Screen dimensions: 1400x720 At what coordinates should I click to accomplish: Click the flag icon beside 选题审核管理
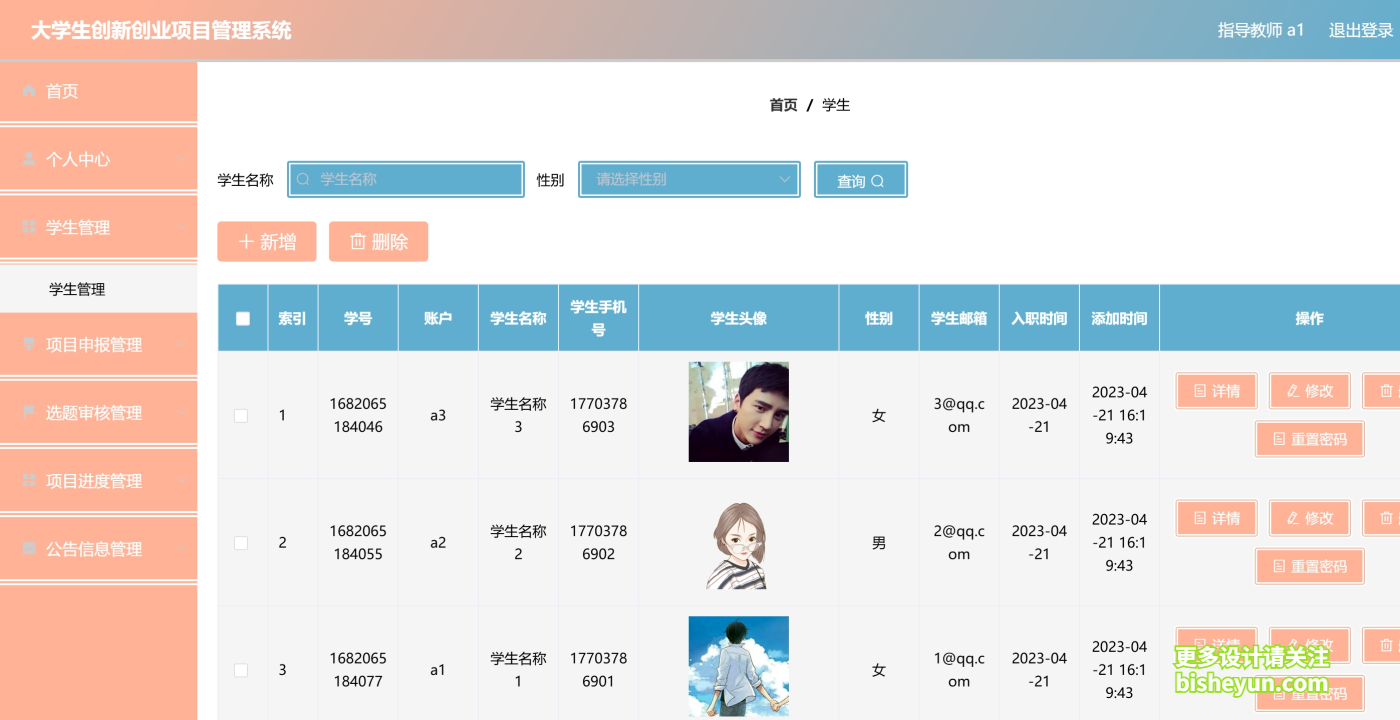[x=29, y=412]
